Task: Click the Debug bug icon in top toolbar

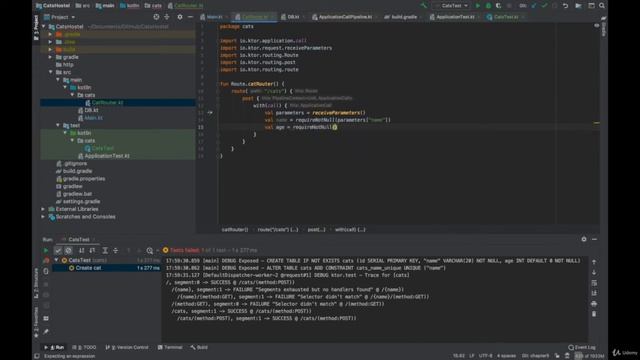Action: coord(488,6)
